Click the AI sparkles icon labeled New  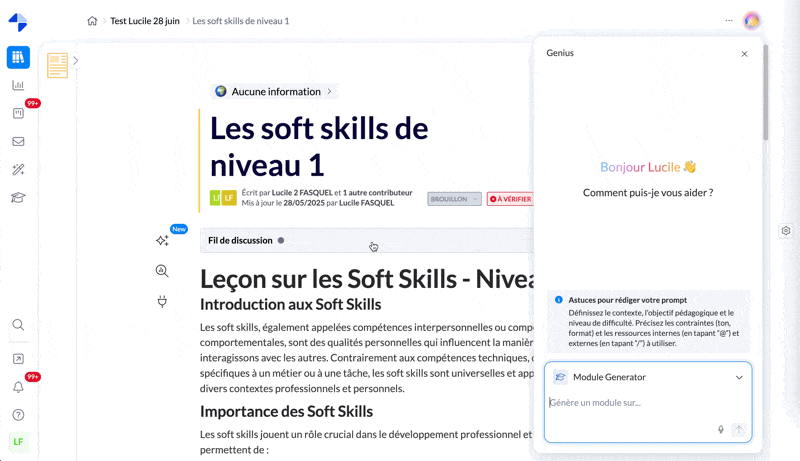pos(162,241)
